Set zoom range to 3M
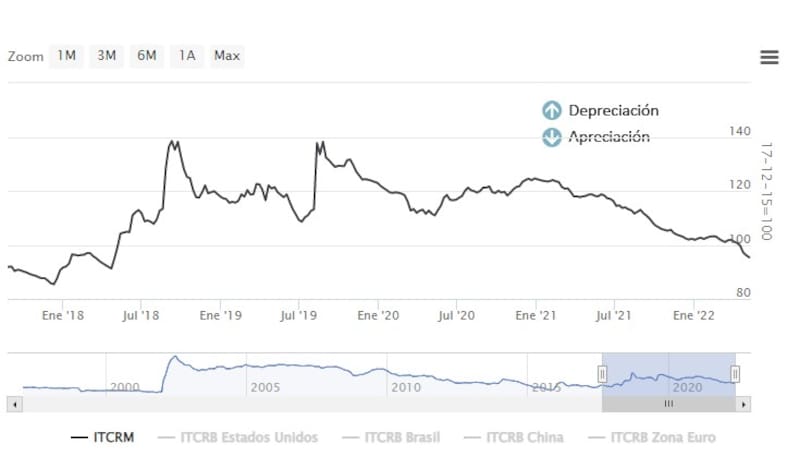Image resolution: width=800 pixels, height=456 pixels. coord(107,56)
